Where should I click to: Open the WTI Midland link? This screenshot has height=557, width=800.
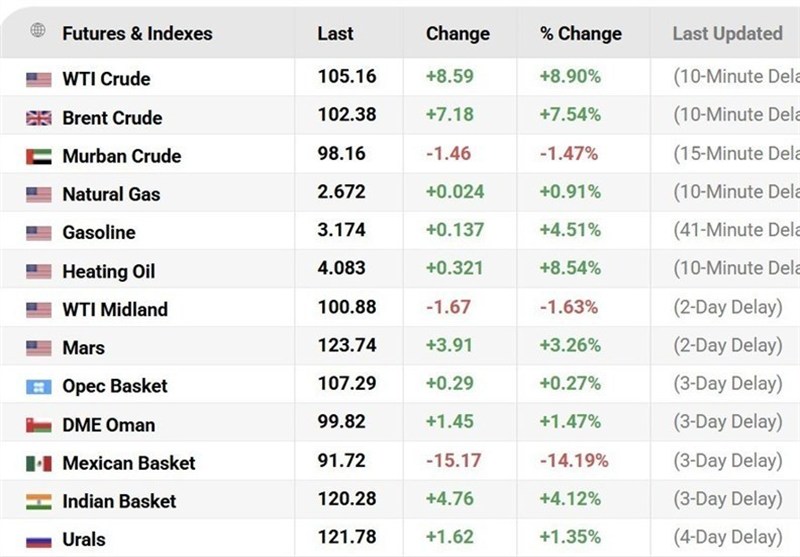tap(115, 309)
